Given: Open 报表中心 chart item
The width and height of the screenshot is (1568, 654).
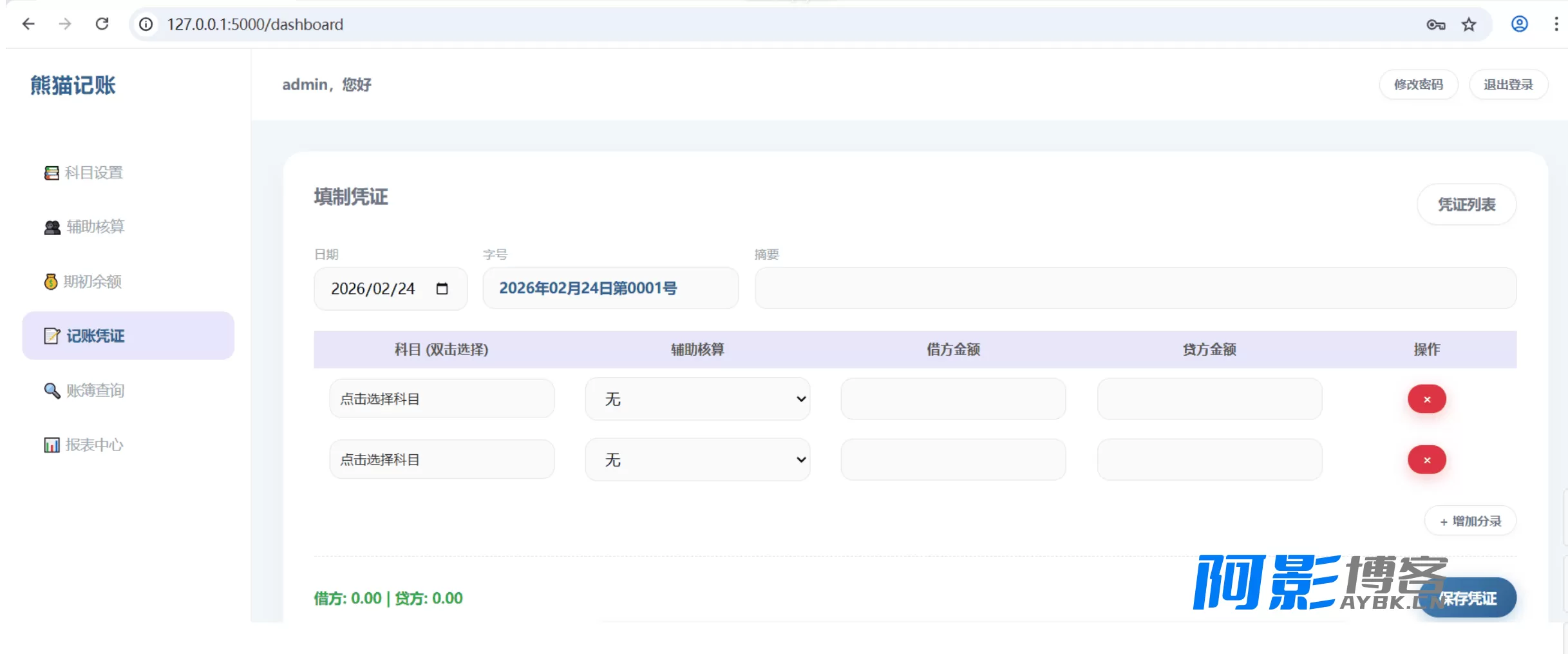Looking at the screenshot, I should (84, 445).
